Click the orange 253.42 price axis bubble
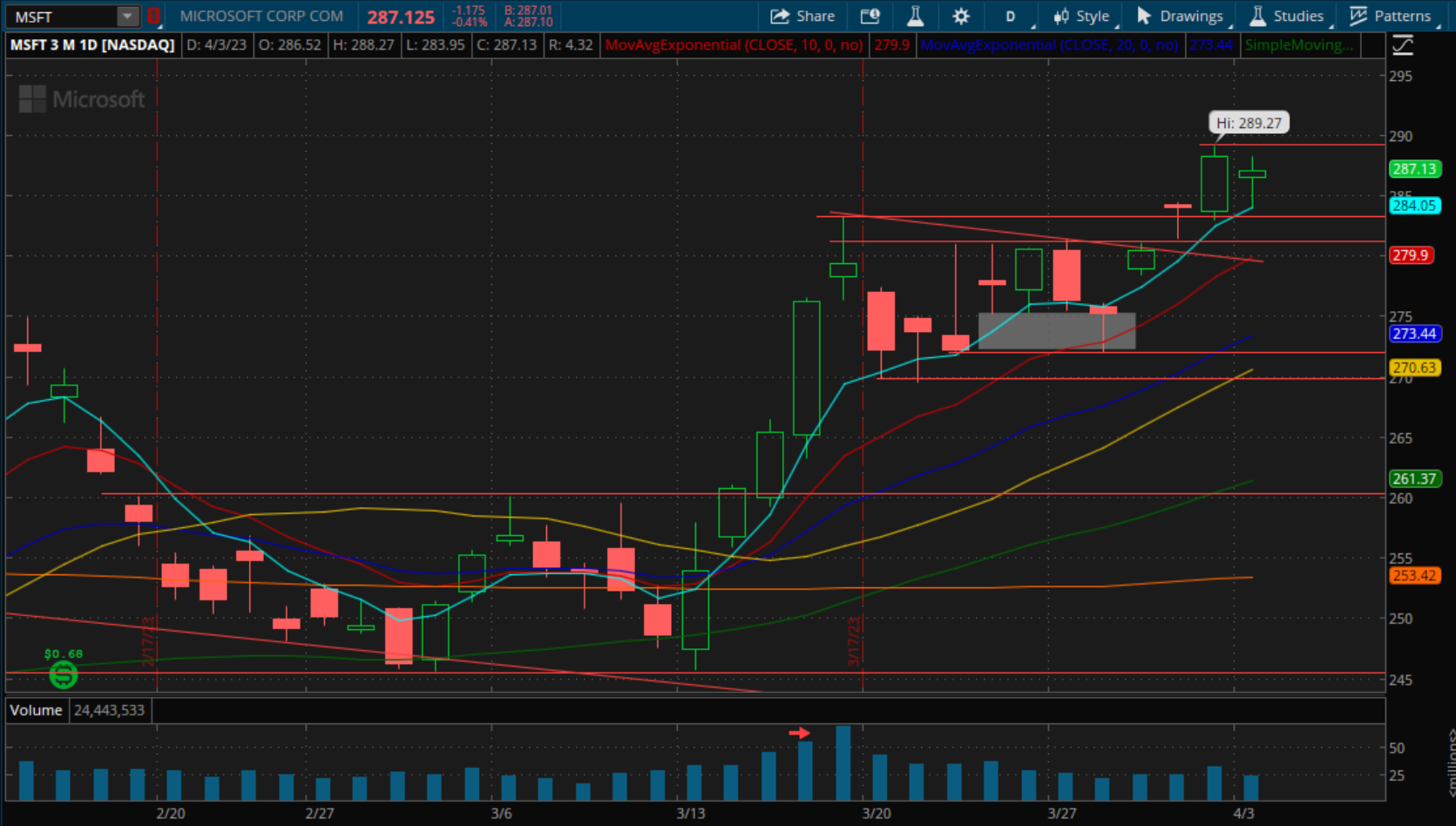 point(1414,575)
